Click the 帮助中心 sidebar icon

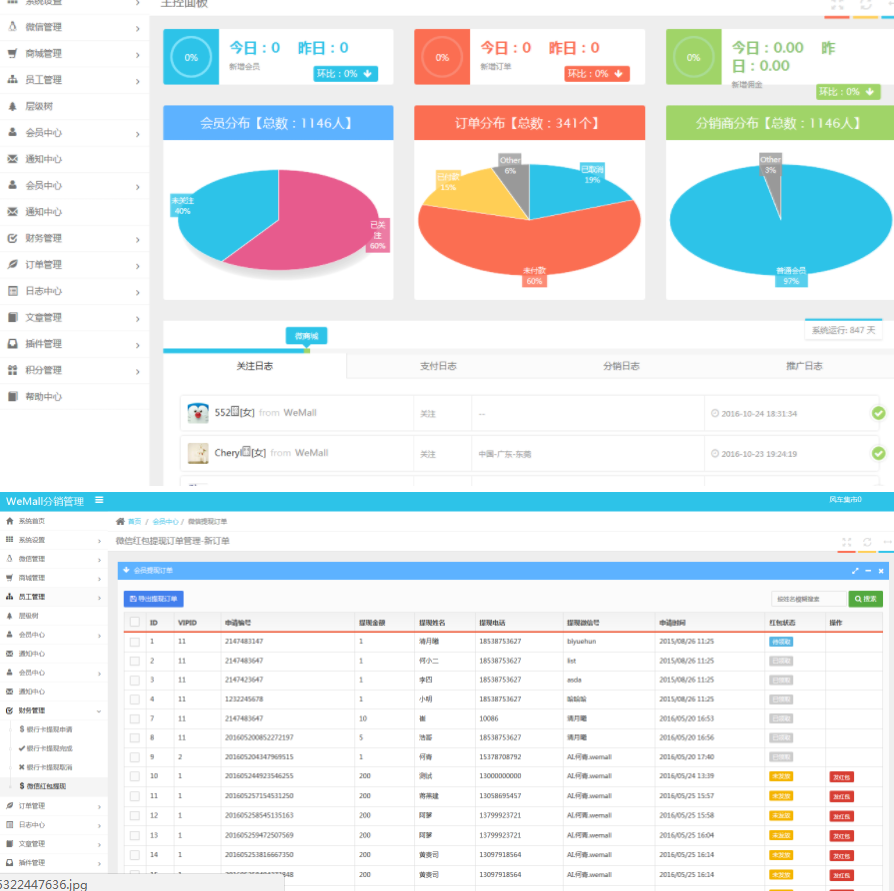12,397
